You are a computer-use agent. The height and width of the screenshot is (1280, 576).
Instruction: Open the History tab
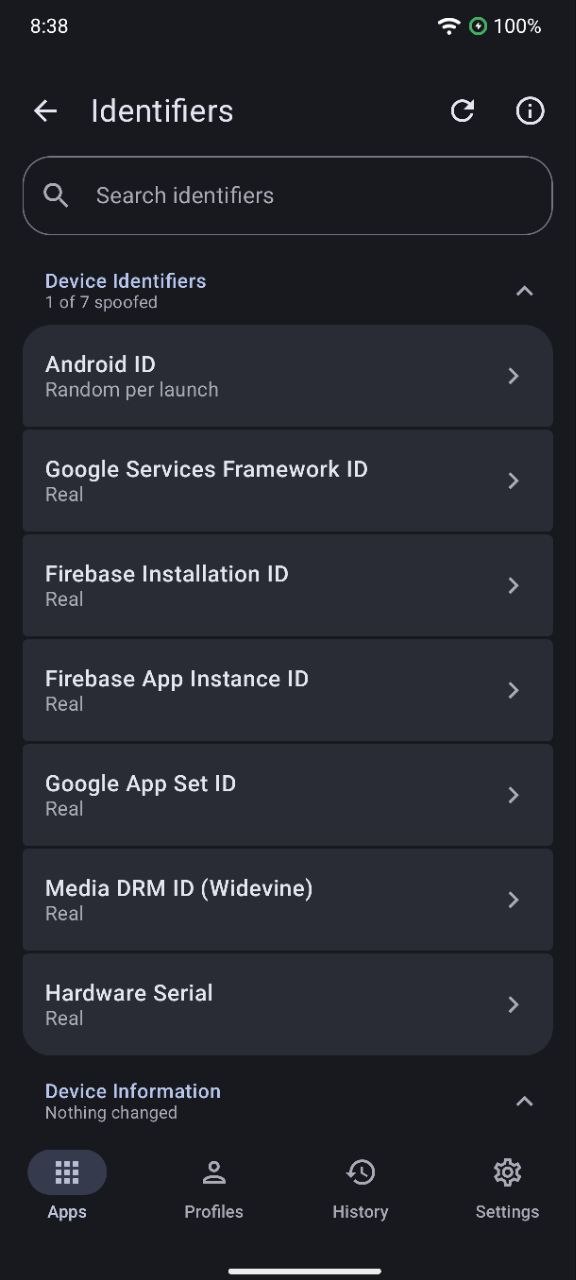tap(360, 1189)
